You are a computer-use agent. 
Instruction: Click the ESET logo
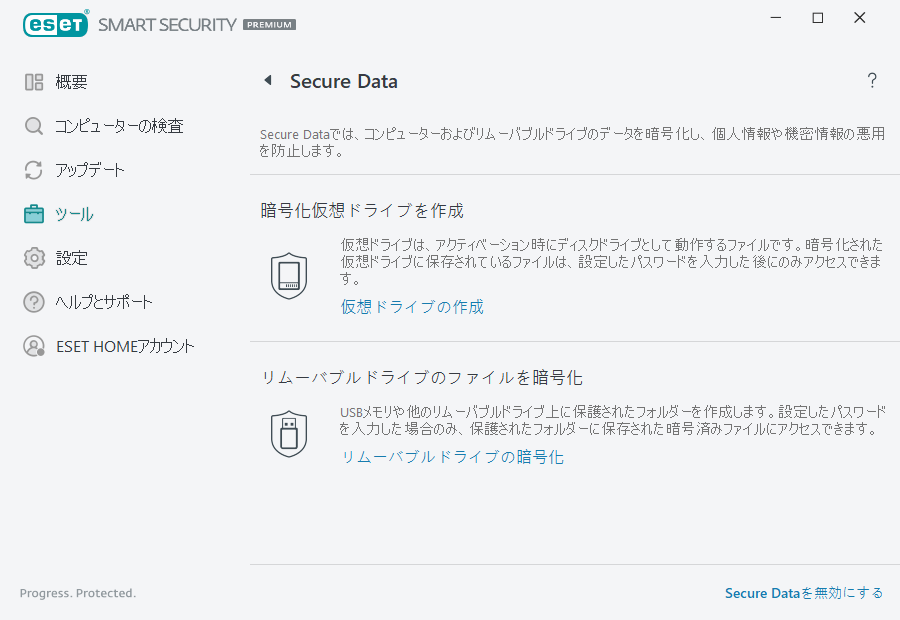55,24
